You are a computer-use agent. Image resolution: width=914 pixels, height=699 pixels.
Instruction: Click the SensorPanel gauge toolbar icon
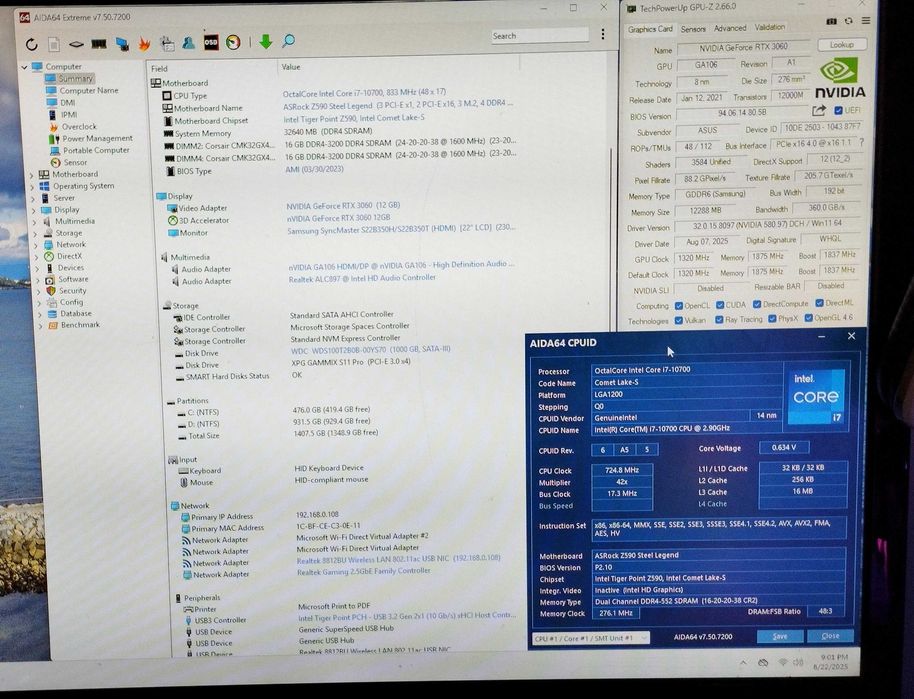pos(233,42)
